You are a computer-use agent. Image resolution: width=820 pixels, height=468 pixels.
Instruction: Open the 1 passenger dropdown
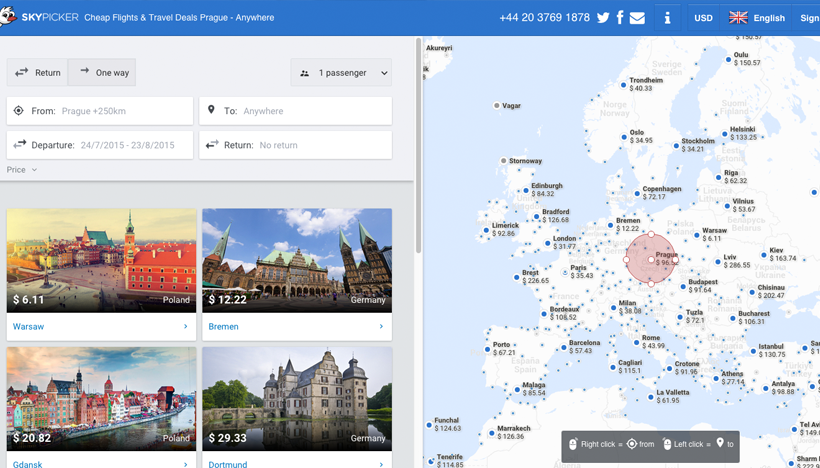(342, 73)
